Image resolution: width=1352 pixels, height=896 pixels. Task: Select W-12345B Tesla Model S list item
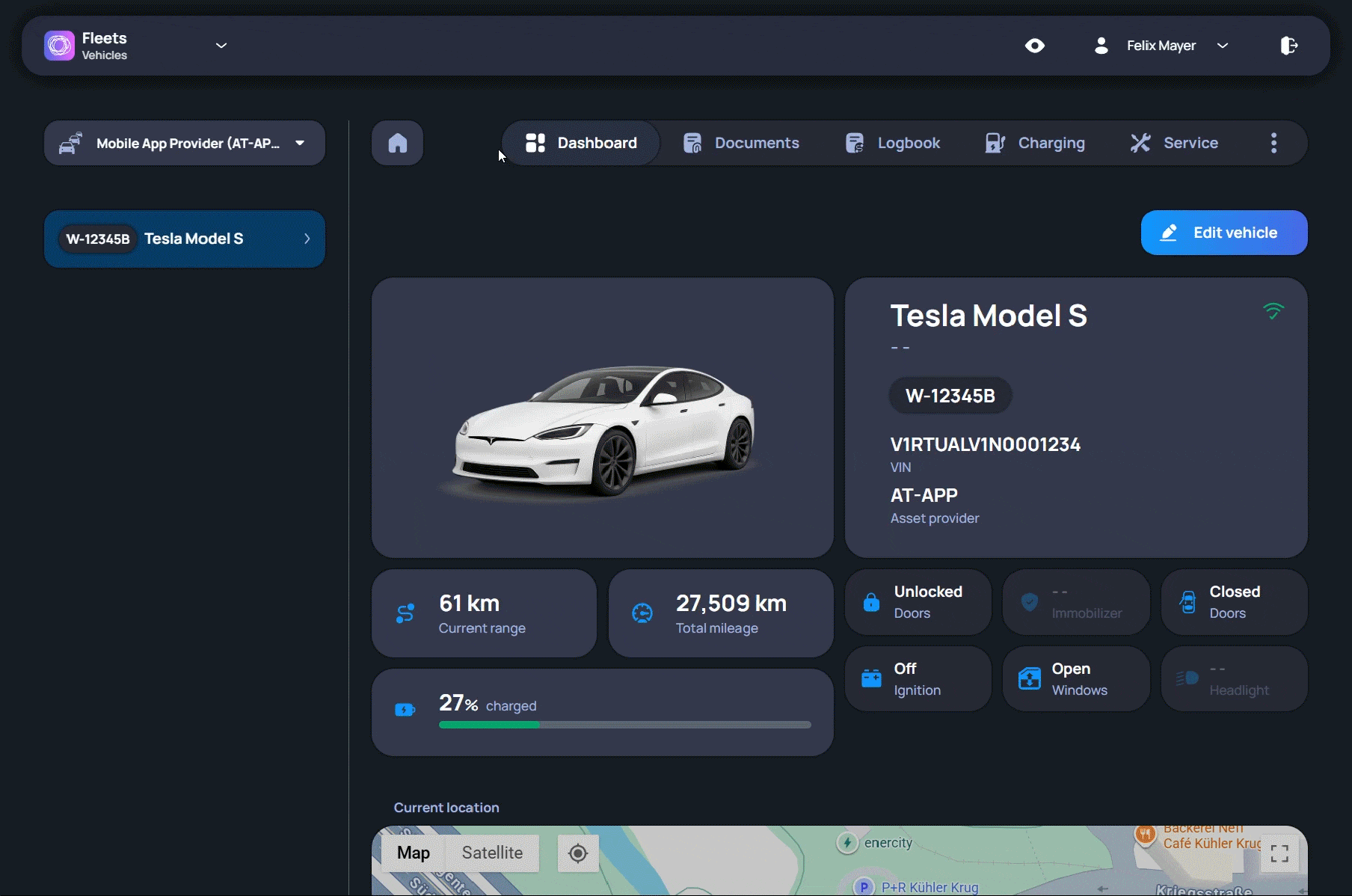[185, 239]
